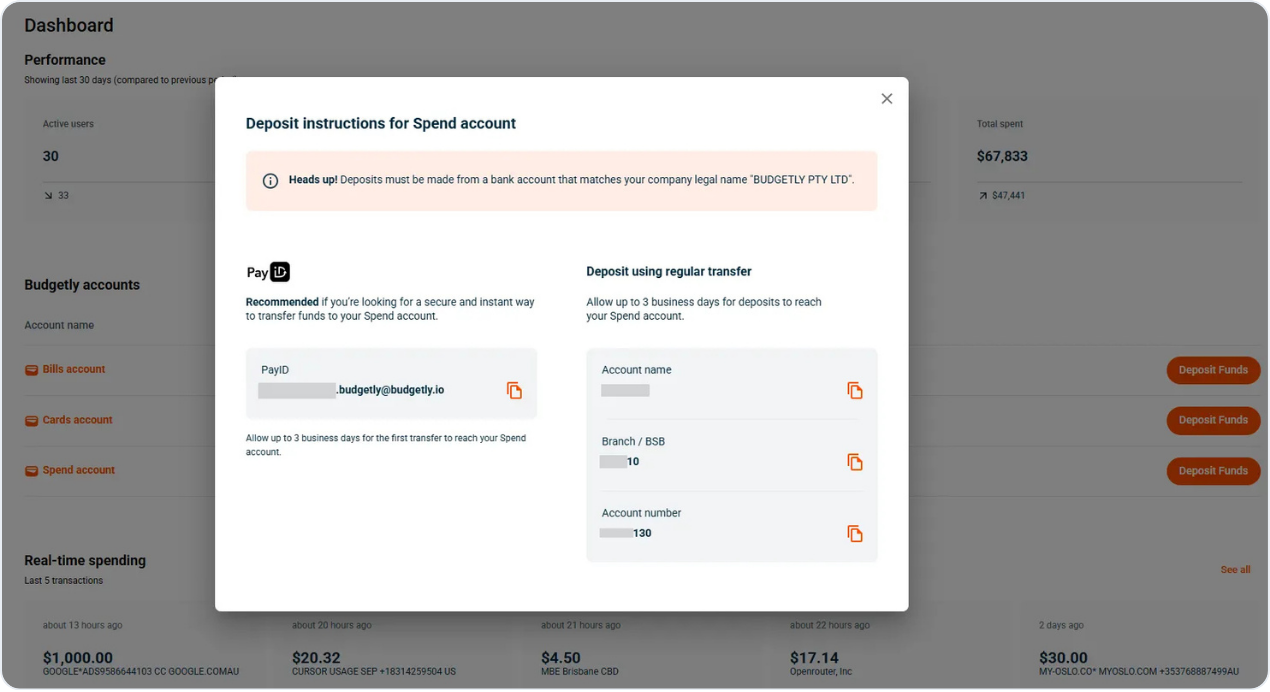
Task: Open See all transactions
Action: (1235, 569)
